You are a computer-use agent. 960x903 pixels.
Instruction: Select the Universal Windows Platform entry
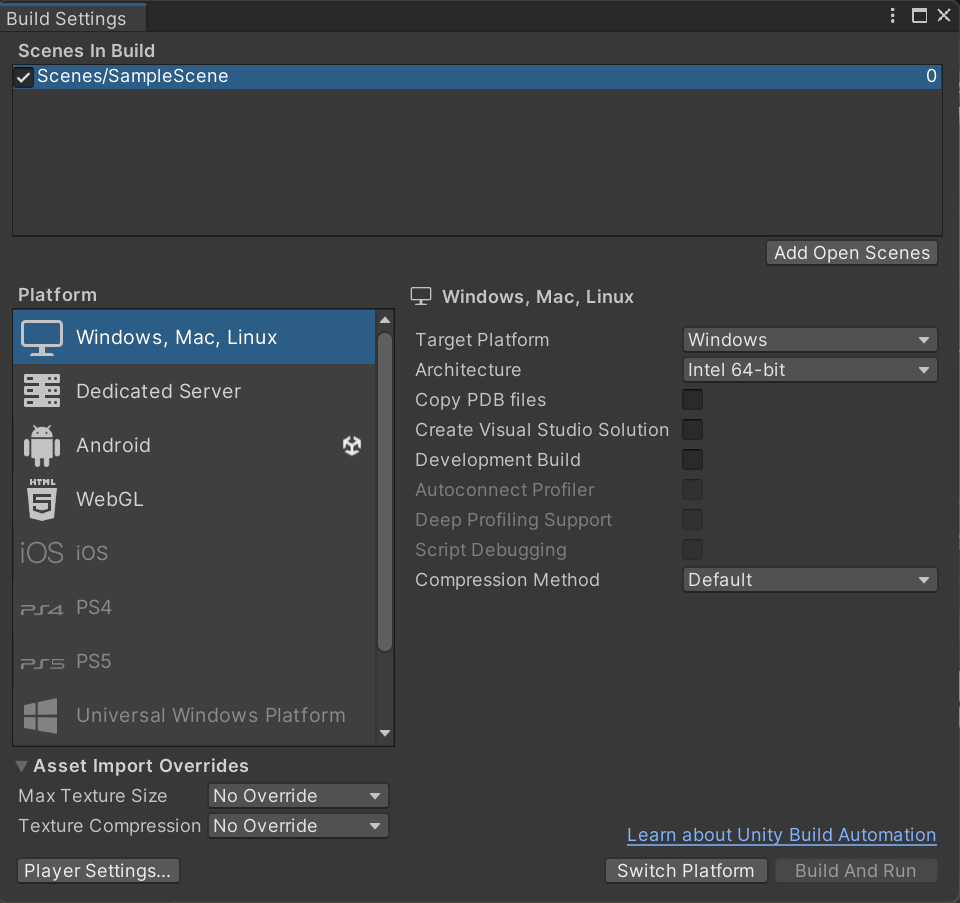[x=194, y=715]
